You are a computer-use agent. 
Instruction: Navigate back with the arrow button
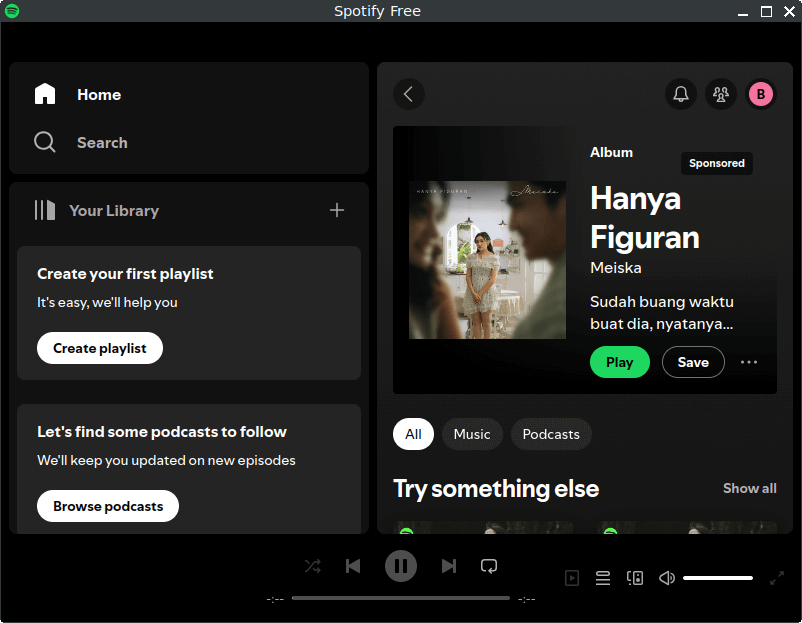tap(409, 94)
